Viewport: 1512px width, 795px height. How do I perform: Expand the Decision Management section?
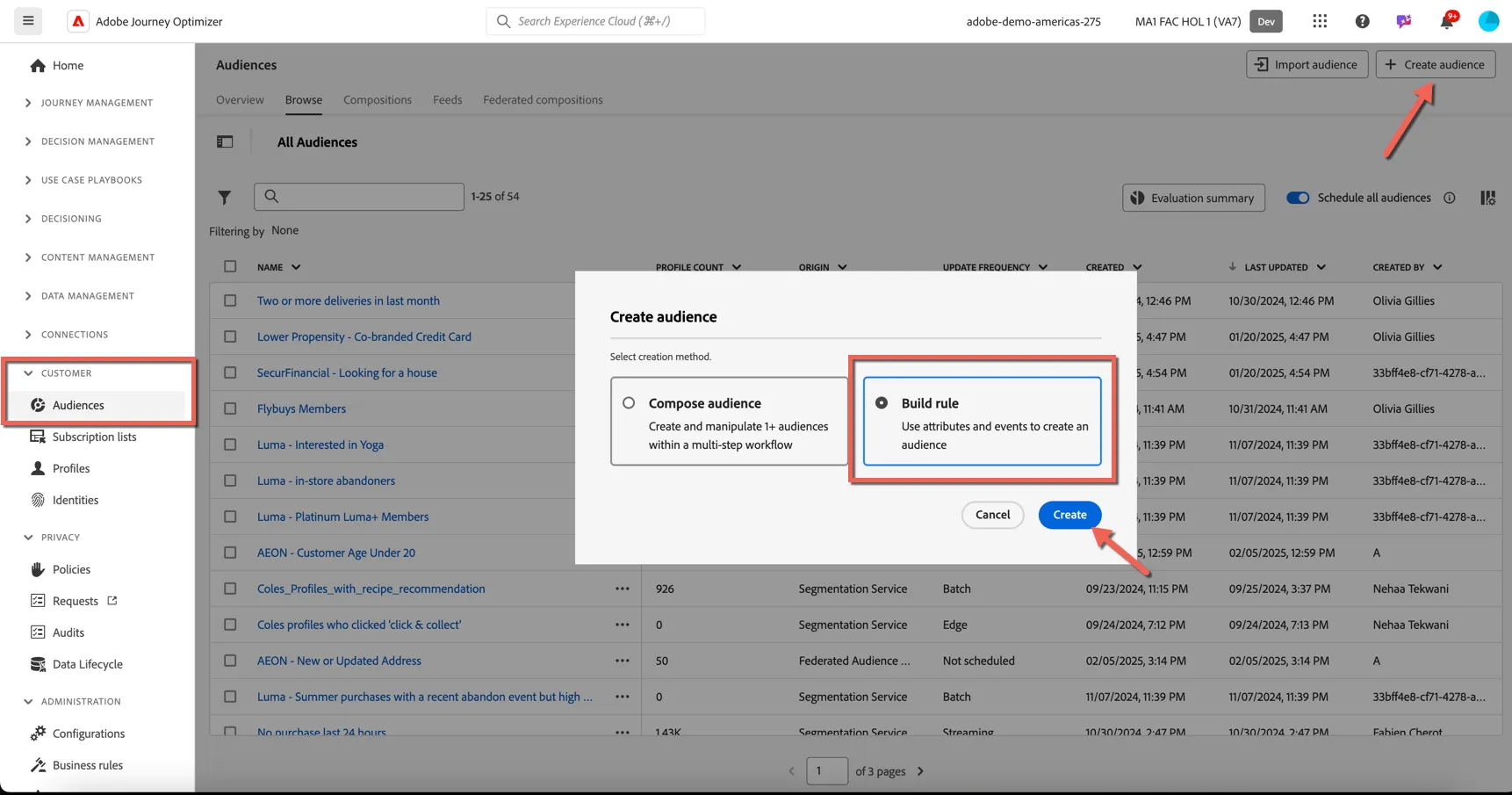click(28, 141)
